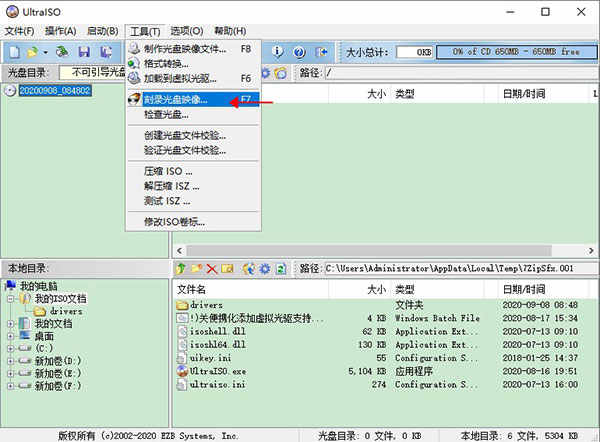Open the 操作(A) menu
The image size is (600, 442).
60,31
